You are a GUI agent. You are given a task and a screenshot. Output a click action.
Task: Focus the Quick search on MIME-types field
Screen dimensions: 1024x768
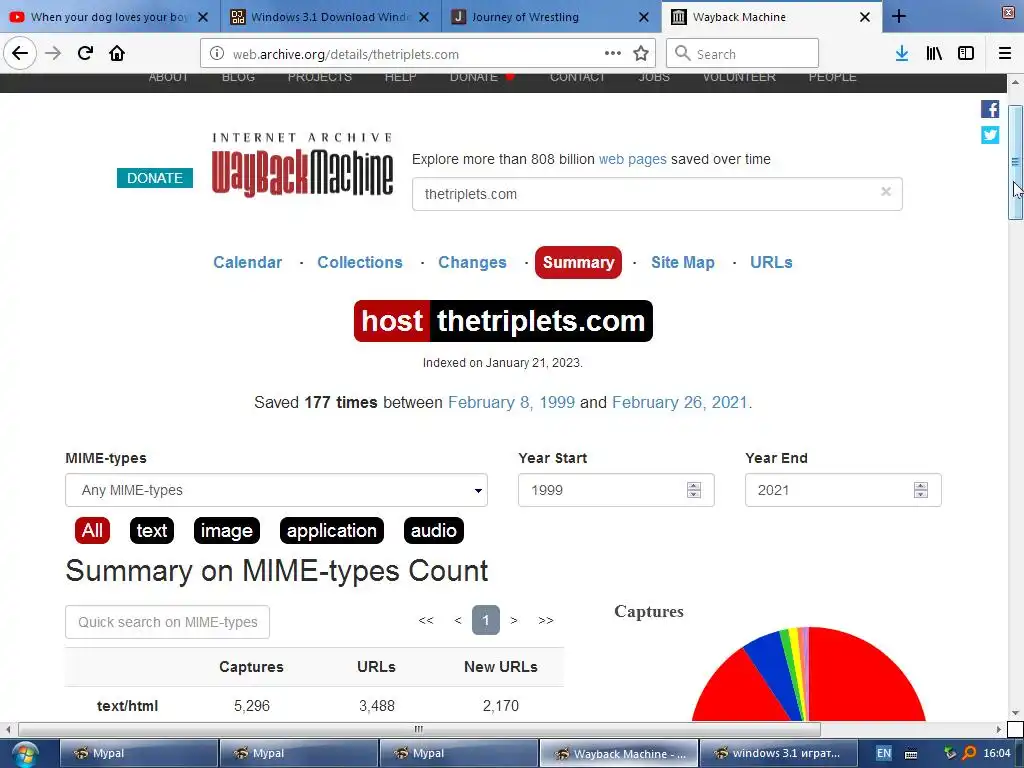point(167,622)
